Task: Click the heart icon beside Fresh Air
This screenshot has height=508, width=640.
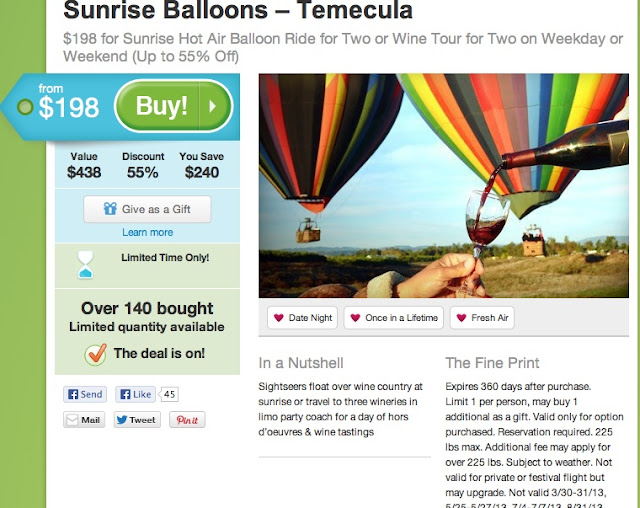Action: coord(461,318)
